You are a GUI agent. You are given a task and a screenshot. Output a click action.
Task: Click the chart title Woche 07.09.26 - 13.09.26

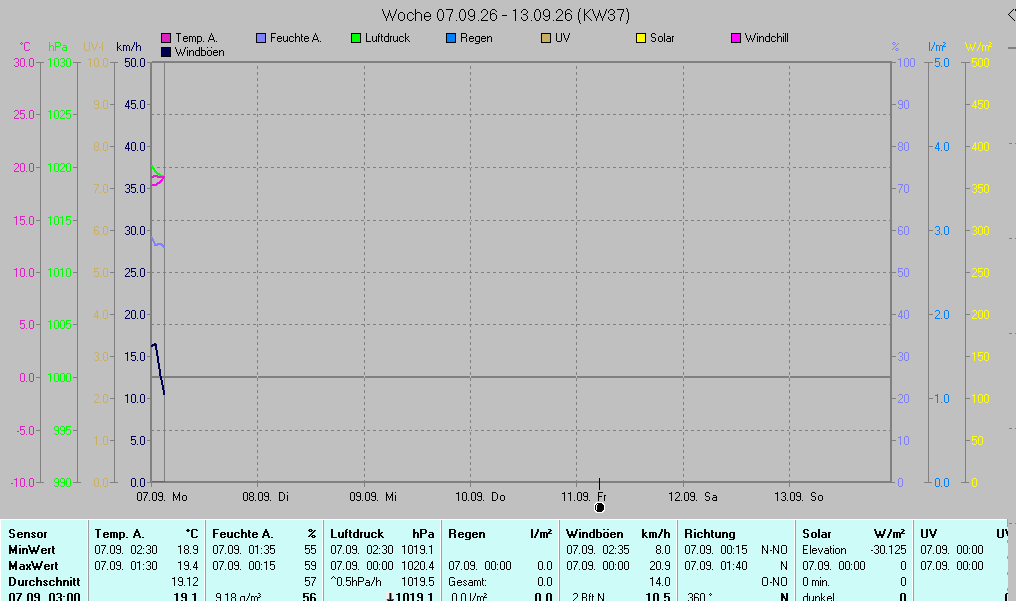click(505, 15)
